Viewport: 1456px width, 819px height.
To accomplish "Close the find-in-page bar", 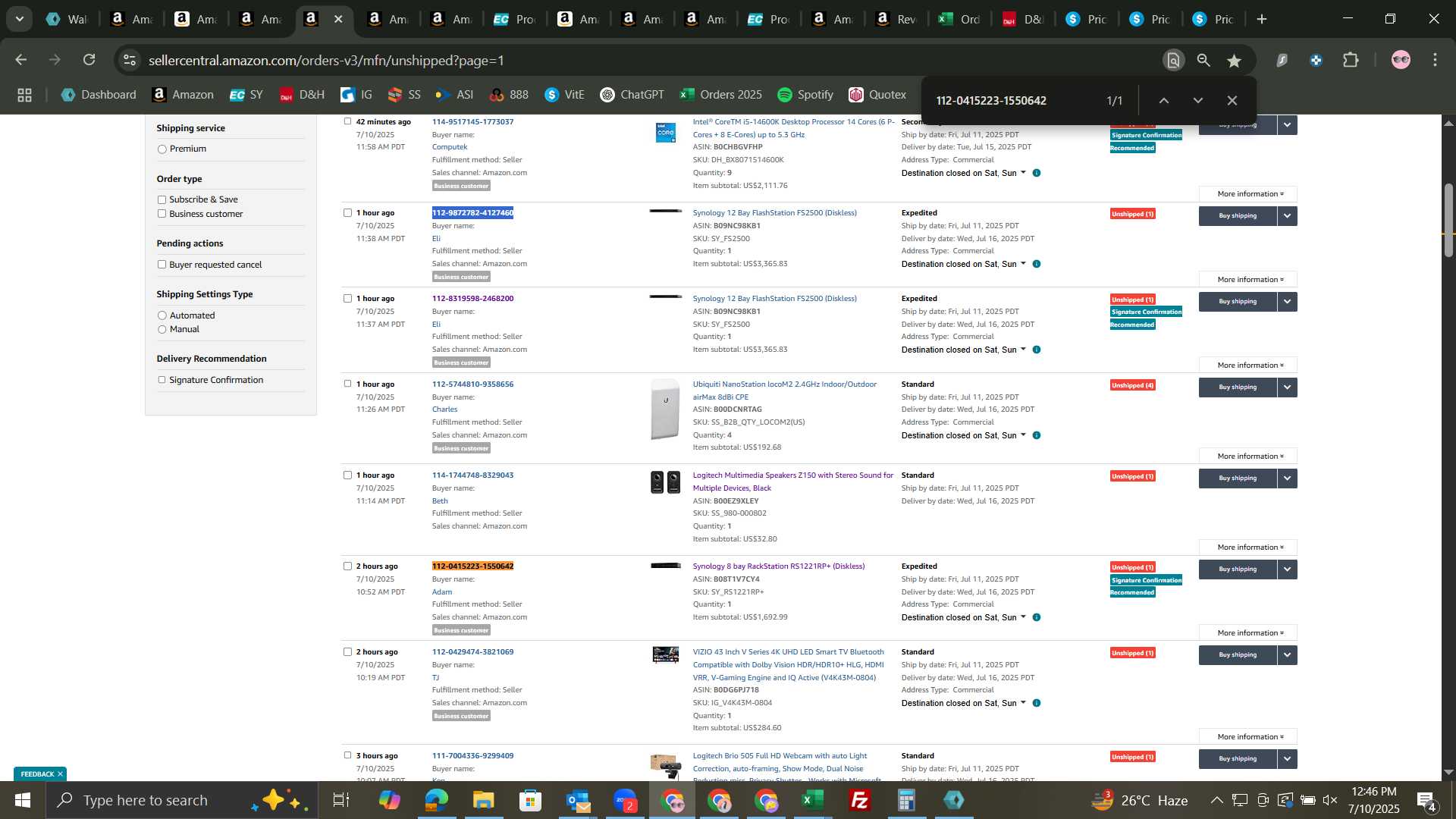I will (x=1232, y=101).
